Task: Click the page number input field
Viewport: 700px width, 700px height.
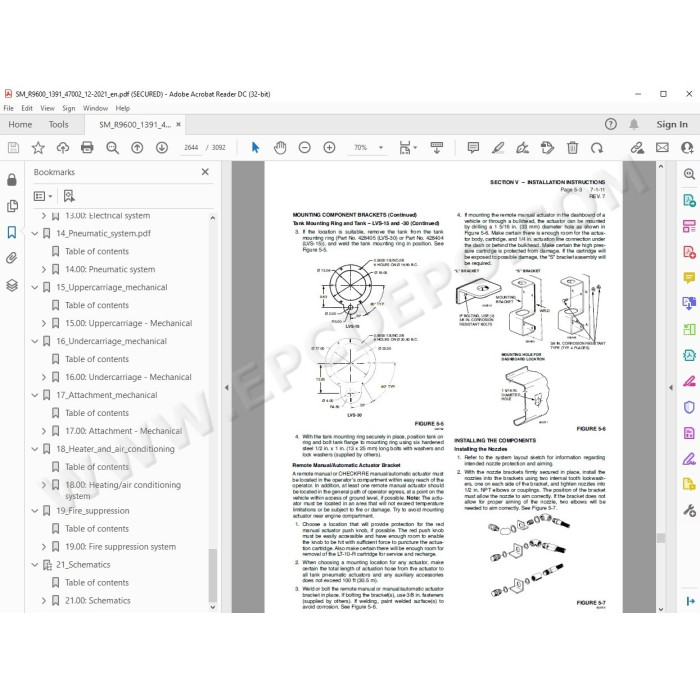Action: coord(191,147)
